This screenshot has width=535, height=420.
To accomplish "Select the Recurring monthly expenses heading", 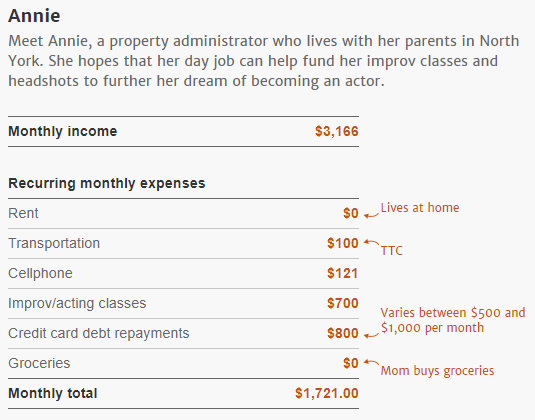I will pyautogui.click(x=107, y=183).
